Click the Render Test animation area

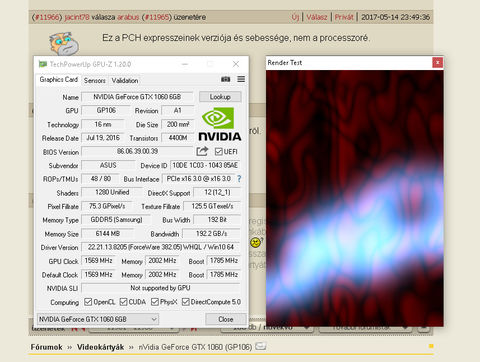pyautogui.click(x=355, y=198)
